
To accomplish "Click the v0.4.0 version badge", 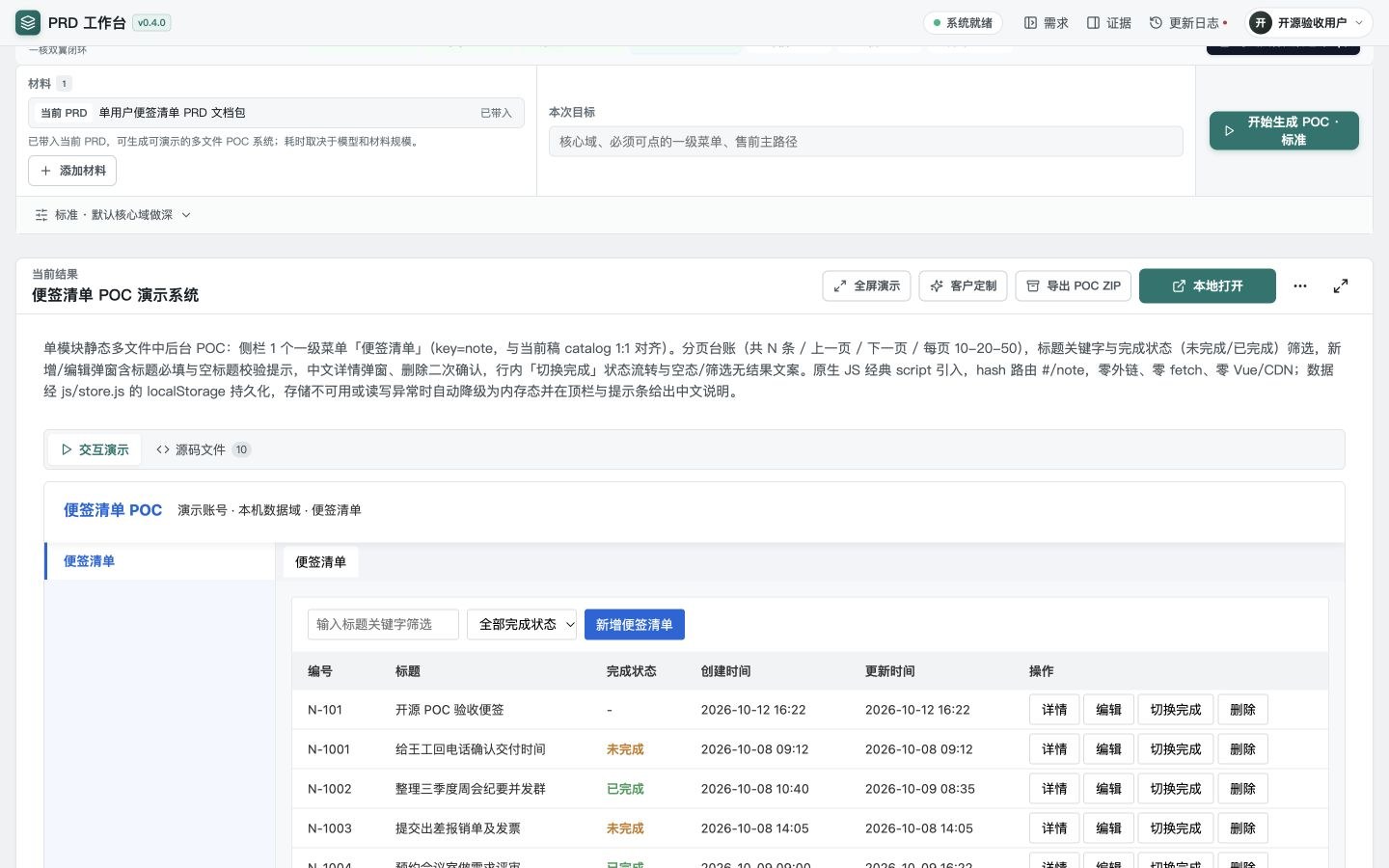I will [151, 22].
